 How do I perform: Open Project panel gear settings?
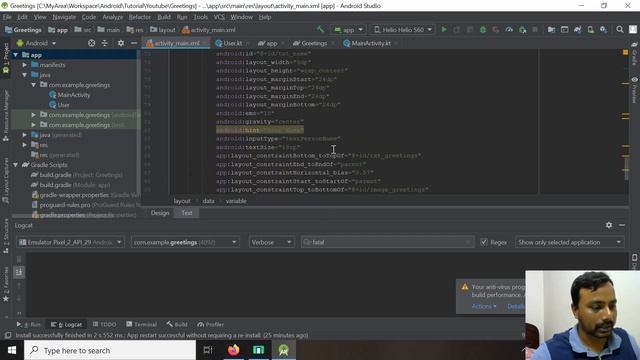(121, 43)
